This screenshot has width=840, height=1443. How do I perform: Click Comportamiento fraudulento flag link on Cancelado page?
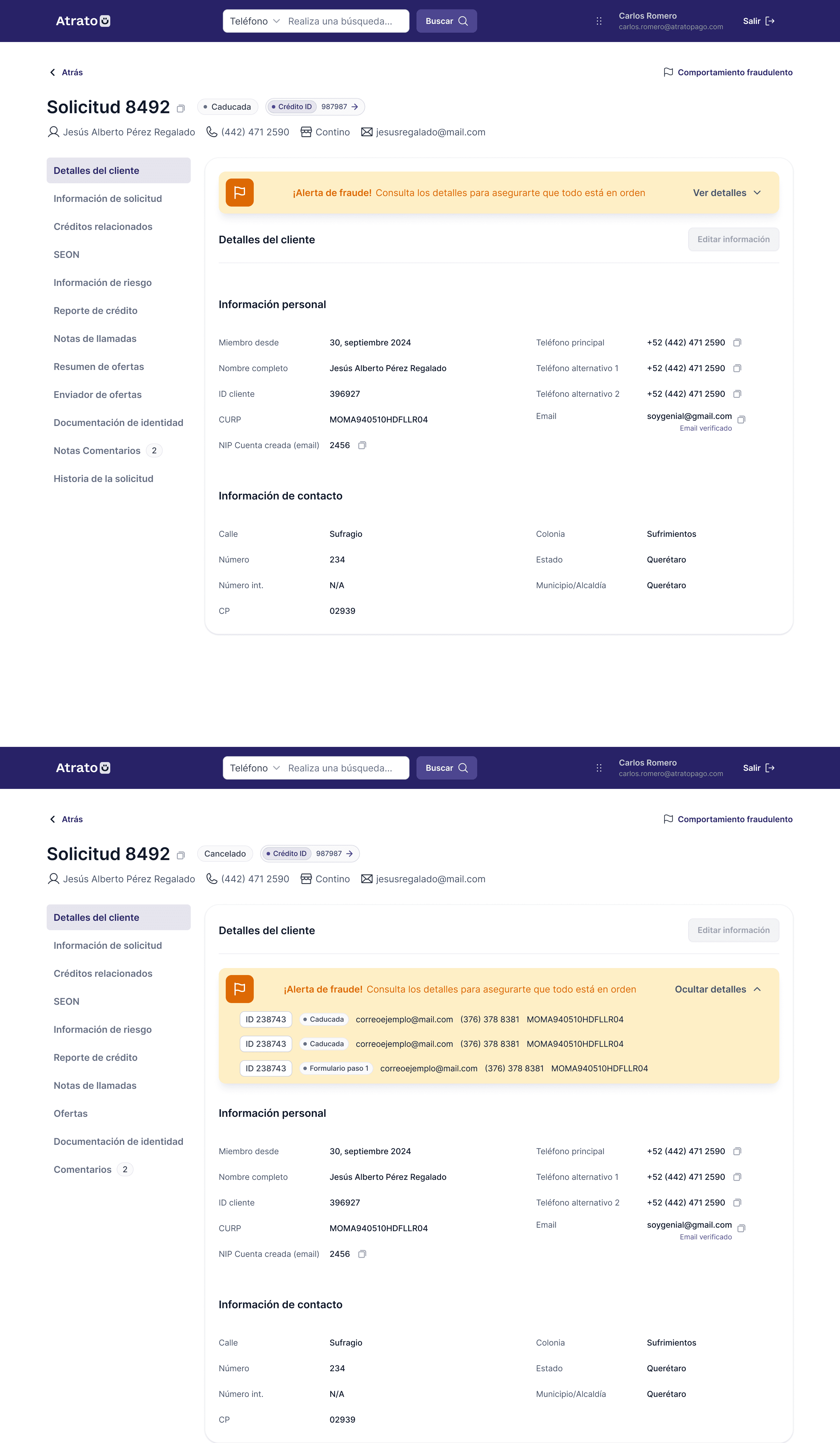(728, 819)
